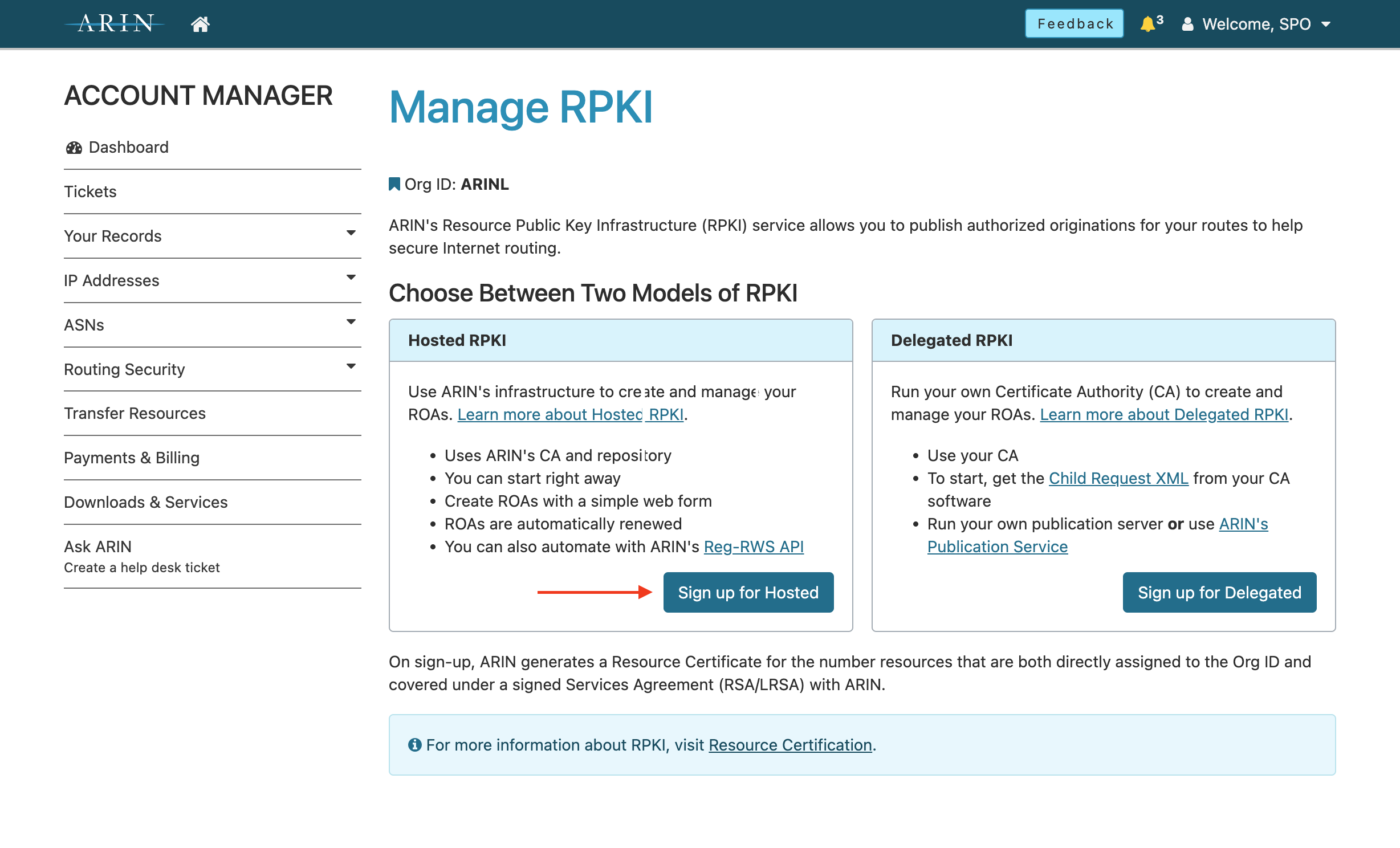Go to the home page icon

[200, 24]
